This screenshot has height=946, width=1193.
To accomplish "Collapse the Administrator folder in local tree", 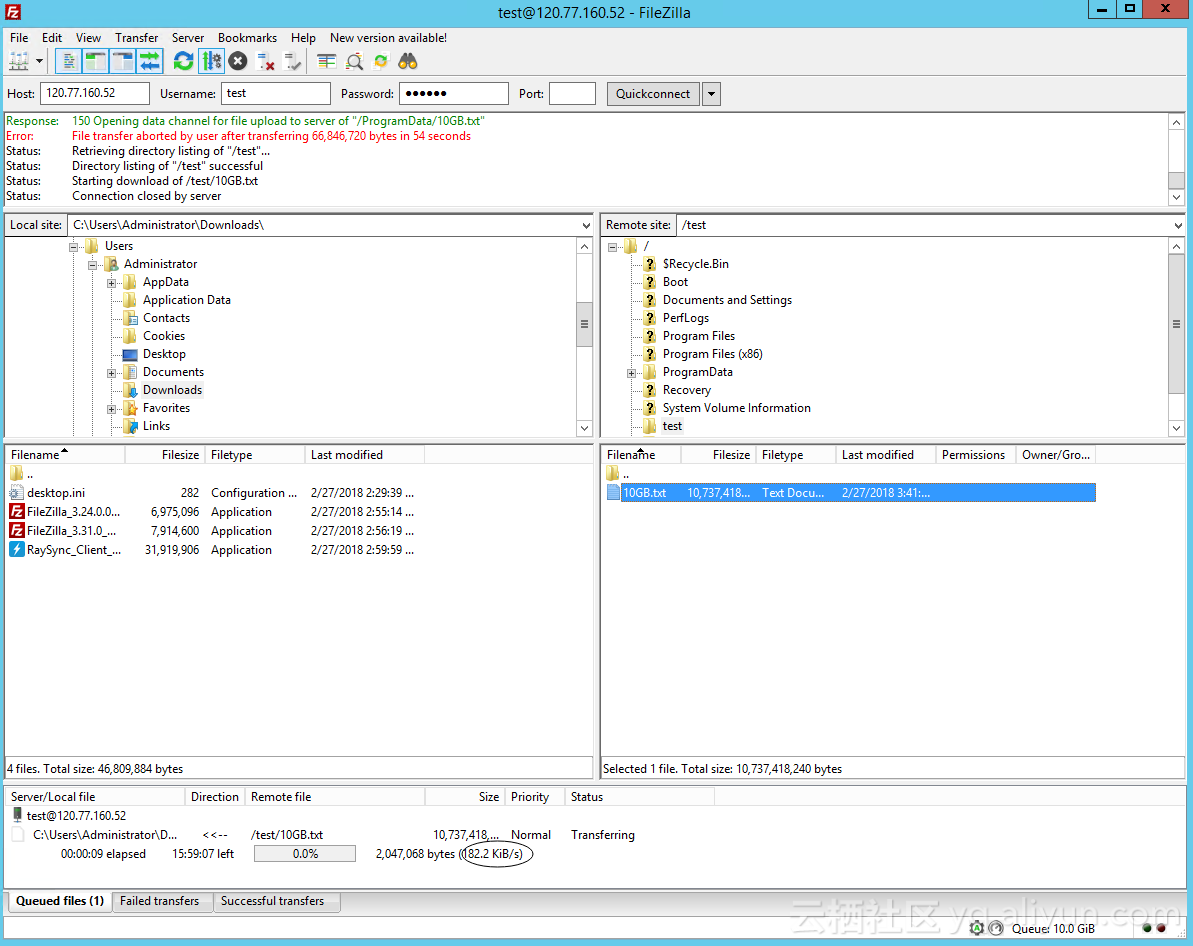I will coord(93,265).
